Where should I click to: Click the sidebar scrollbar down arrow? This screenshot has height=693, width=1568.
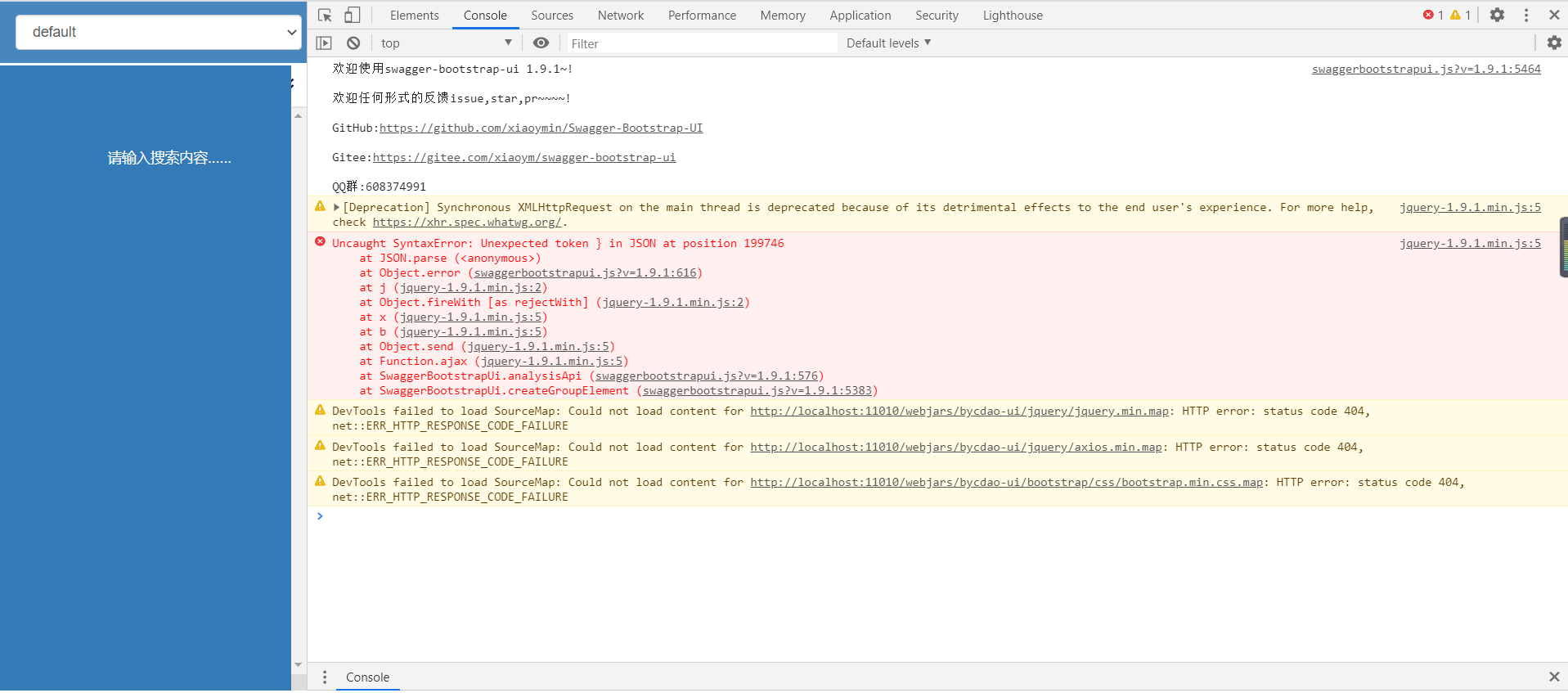click(299, 664)
